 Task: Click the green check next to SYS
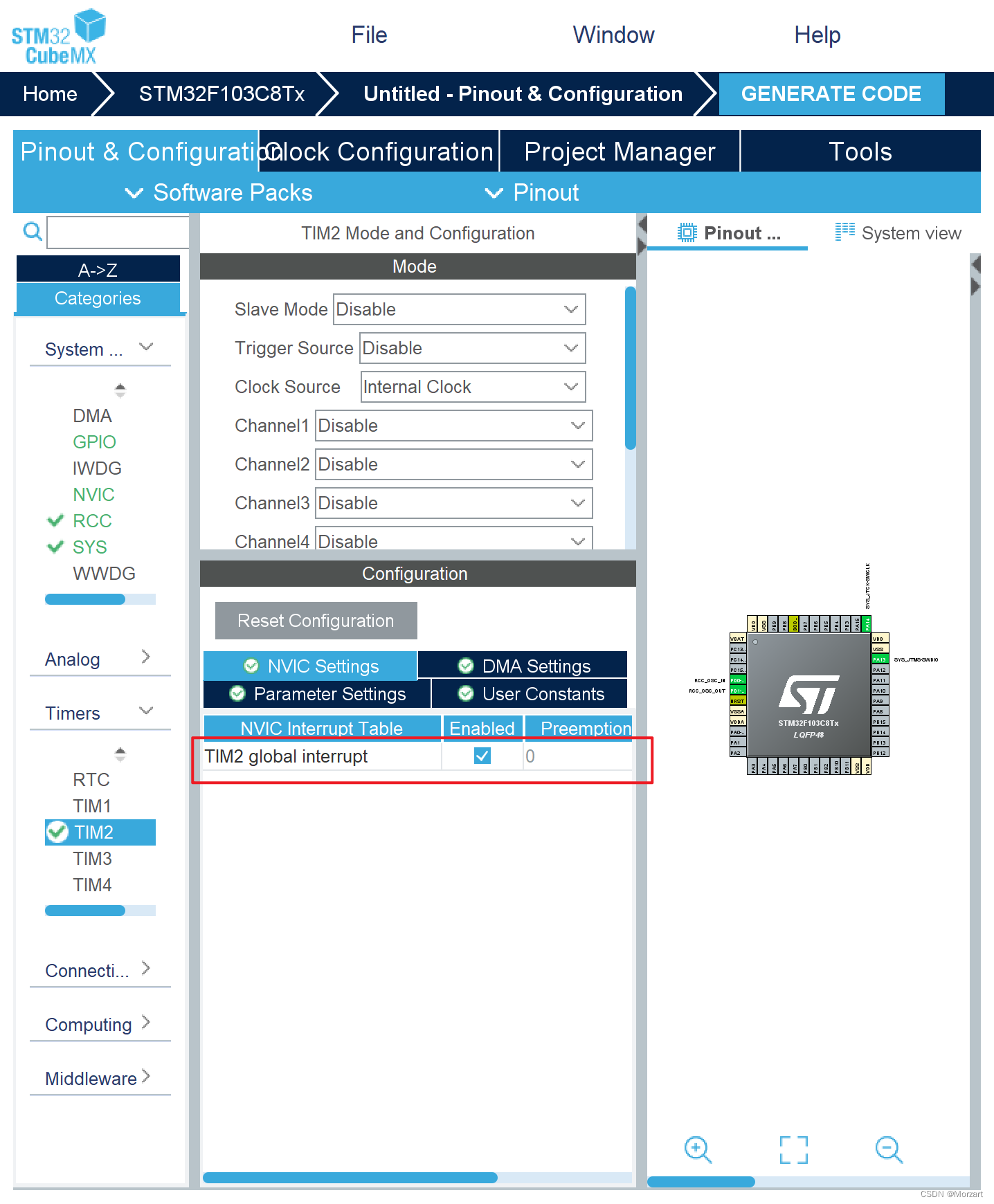click(x=55, y=547)
